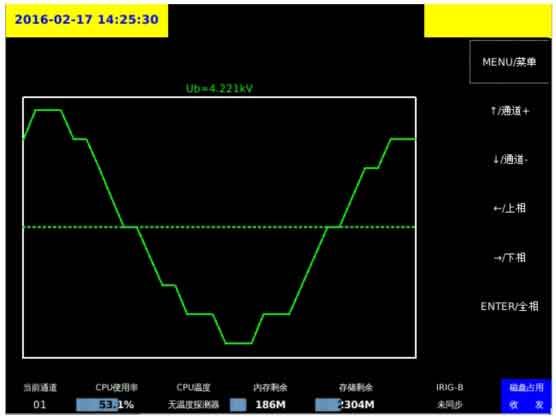Select ↑/通道+ to increase channel
Screen dimensions: 556x420
pos(510,111)
